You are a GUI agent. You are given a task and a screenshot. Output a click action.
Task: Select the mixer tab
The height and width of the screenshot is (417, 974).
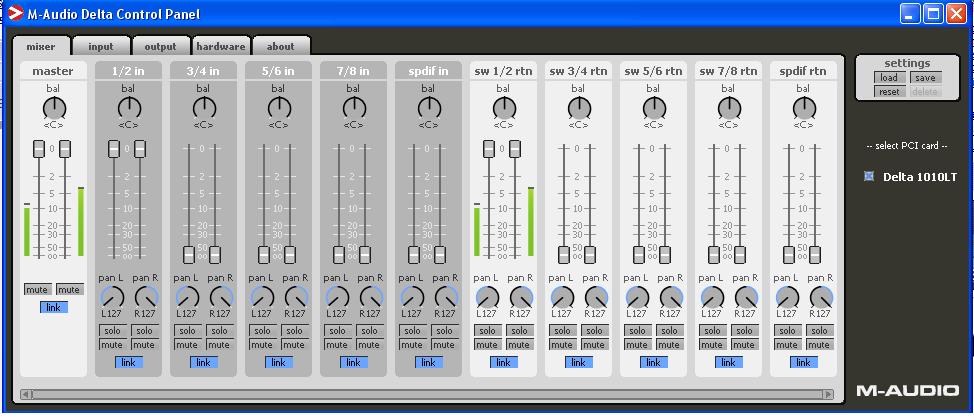coord(40,47)
